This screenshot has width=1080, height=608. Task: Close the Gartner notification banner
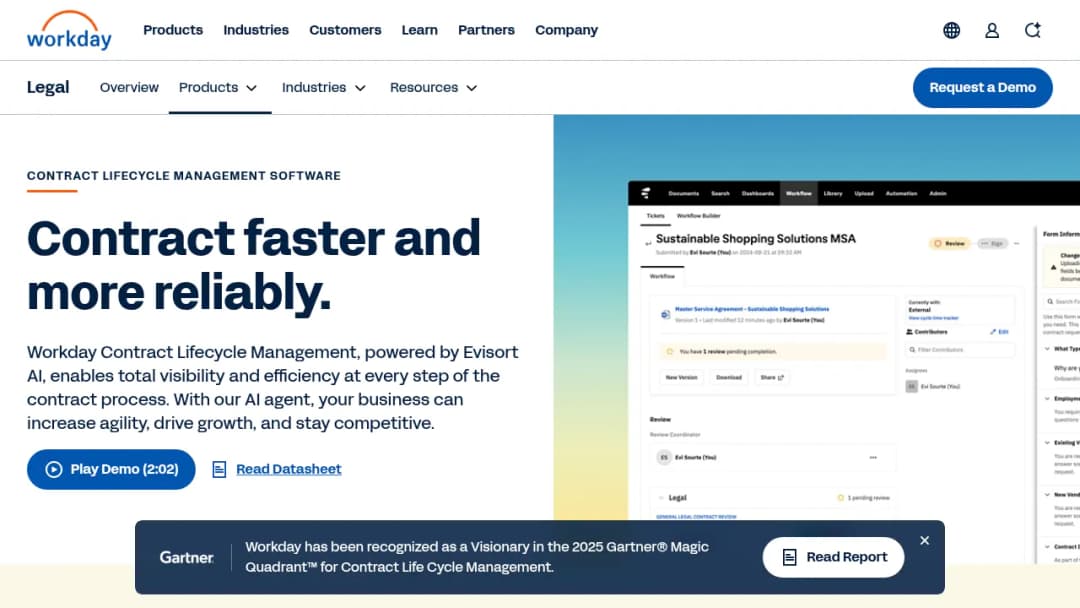[x=924, y=541]
